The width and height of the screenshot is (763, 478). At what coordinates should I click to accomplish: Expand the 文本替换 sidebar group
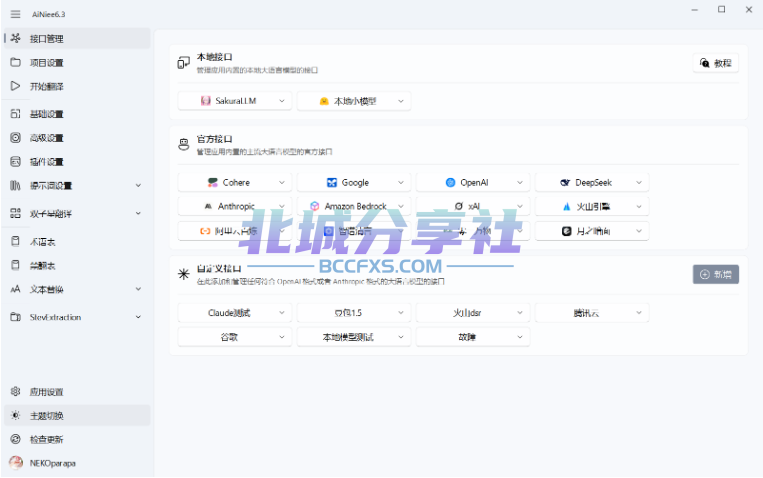tap(138, 289)
